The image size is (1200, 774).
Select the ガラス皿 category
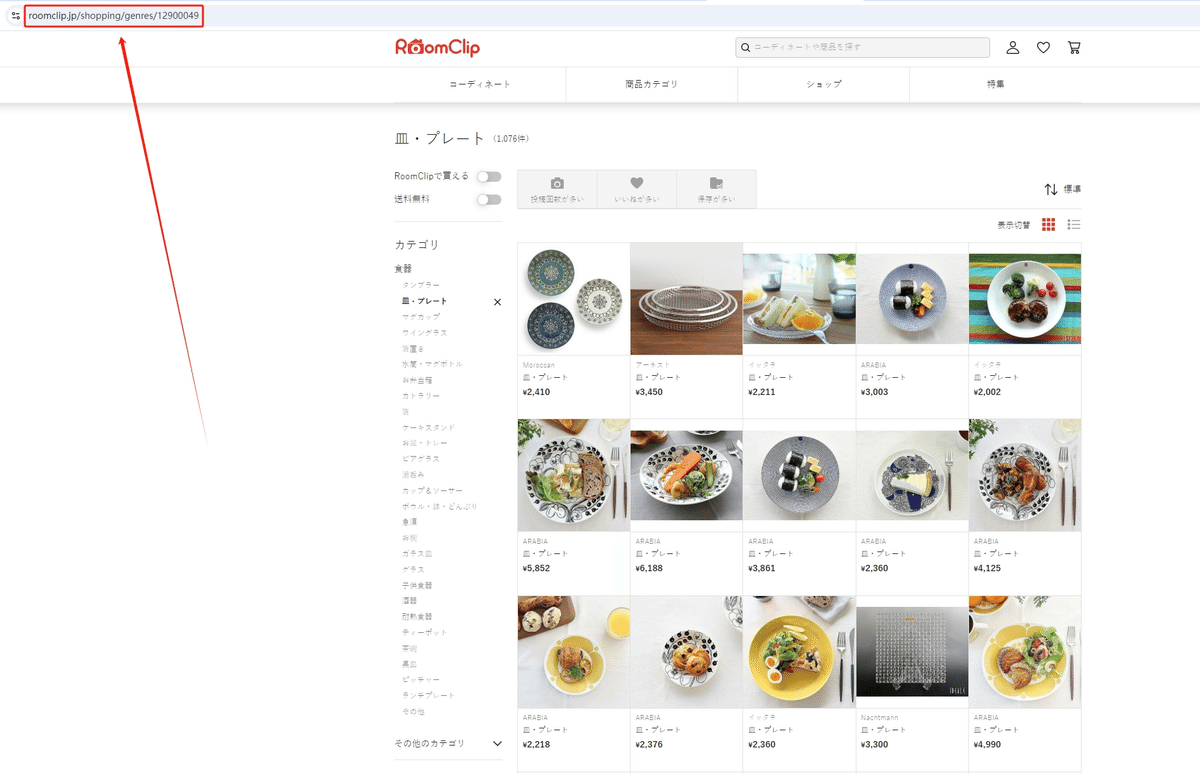click(417, 554)
